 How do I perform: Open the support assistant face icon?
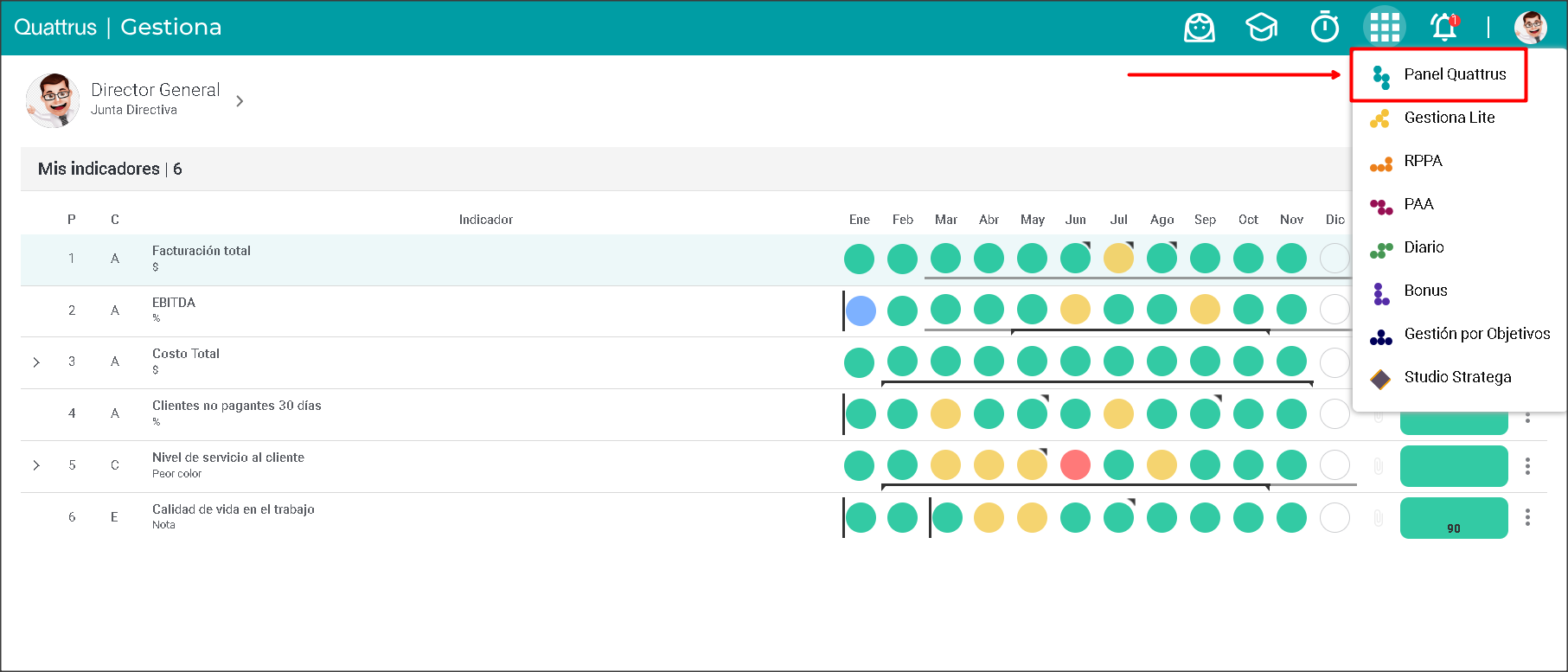click(1199, 28)
